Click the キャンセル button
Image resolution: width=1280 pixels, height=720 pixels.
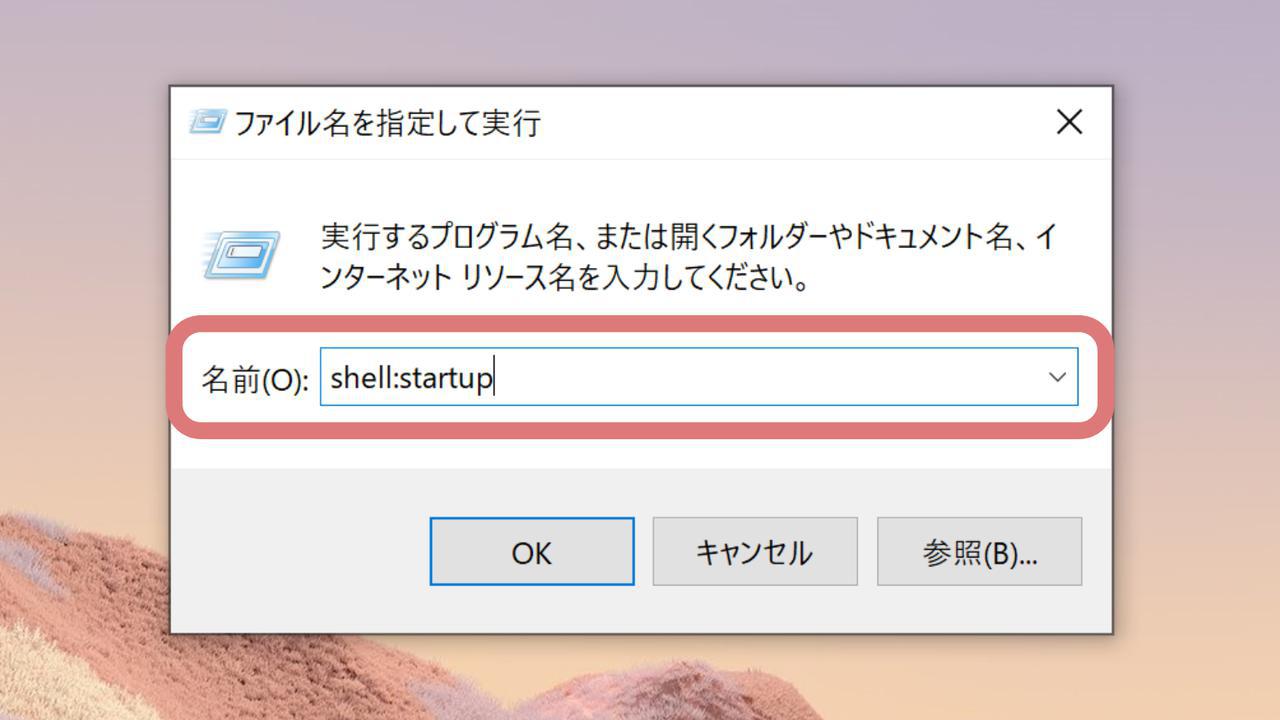tap(755, 551)
